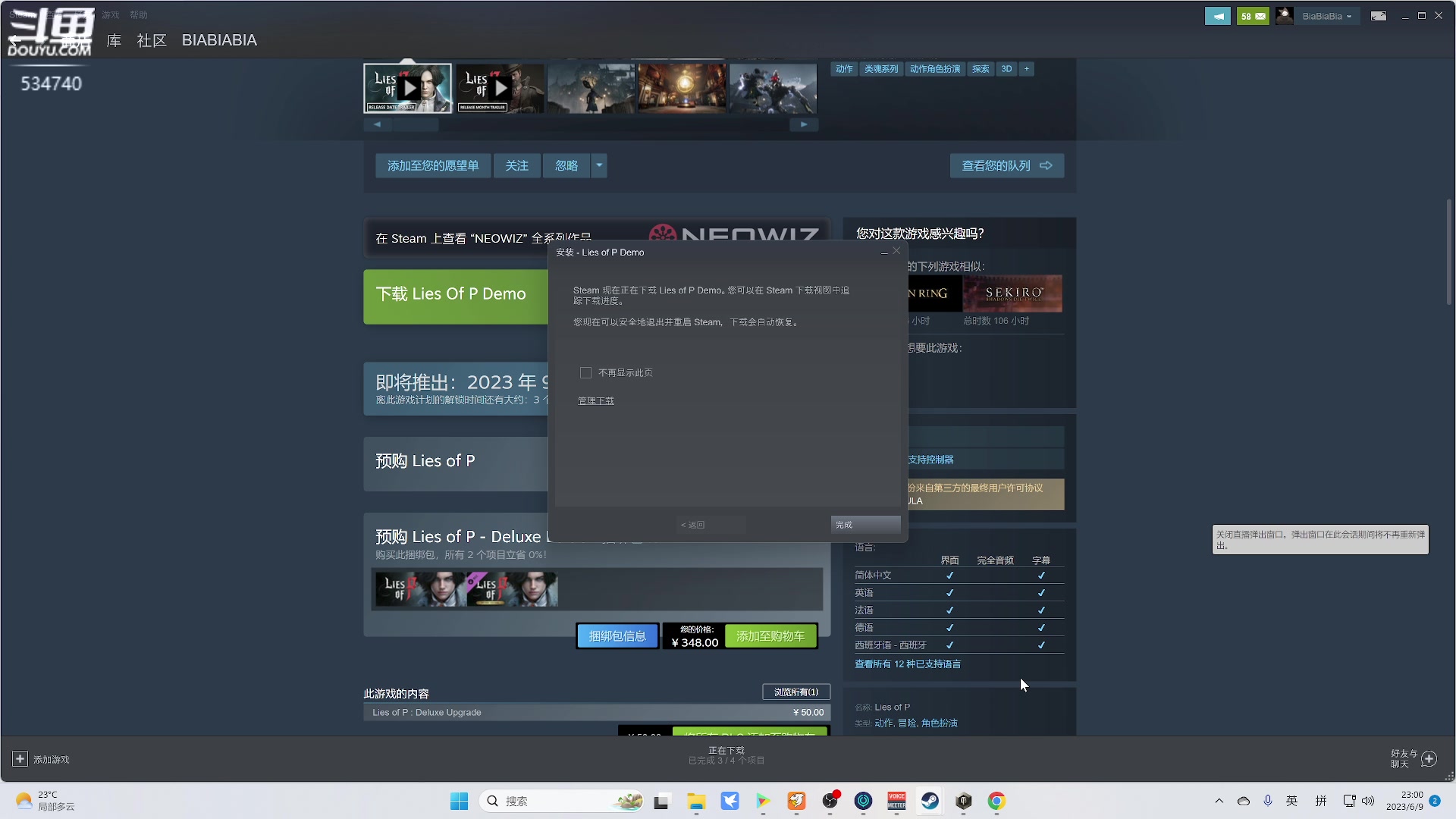Image resolution: width=1456 pixels, height=819 pixels.
Task: Click the 动作 tag
Action: click(844, 69)
